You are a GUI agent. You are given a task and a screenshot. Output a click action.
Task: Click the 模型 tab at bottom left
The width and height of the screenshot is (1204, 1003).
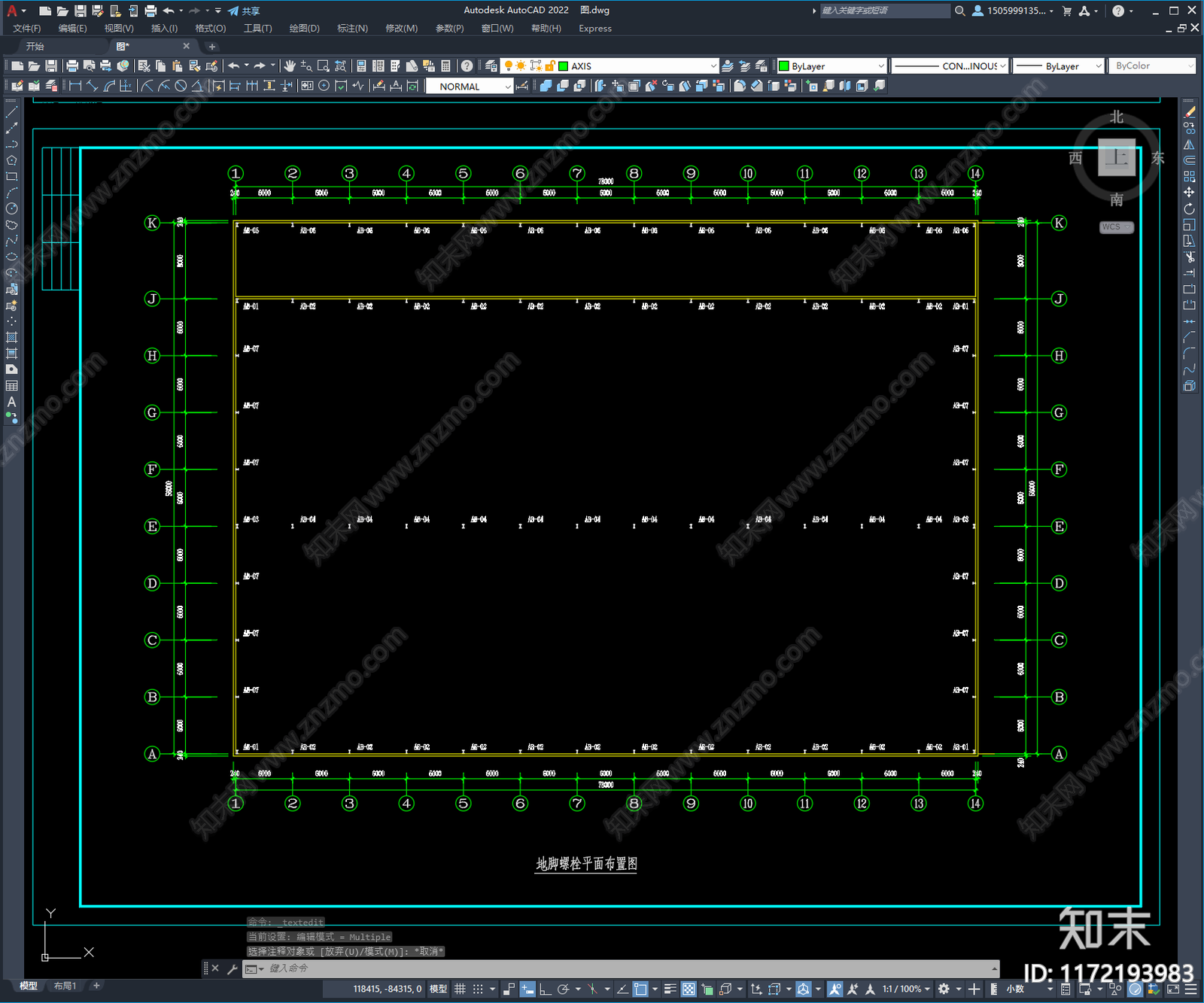point(29,986)
